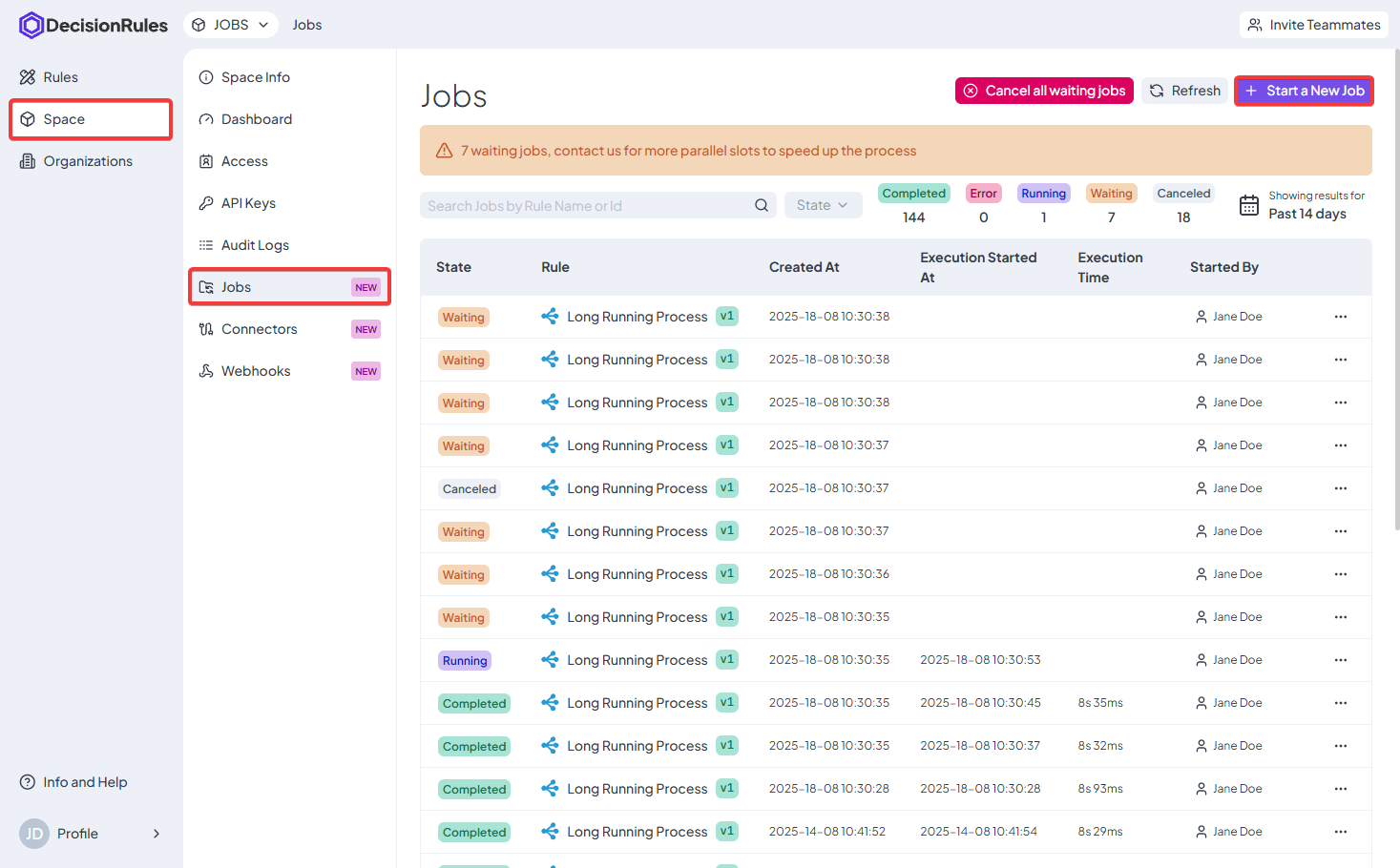Click the calendar icon for date range

(x=1248, y=205)
